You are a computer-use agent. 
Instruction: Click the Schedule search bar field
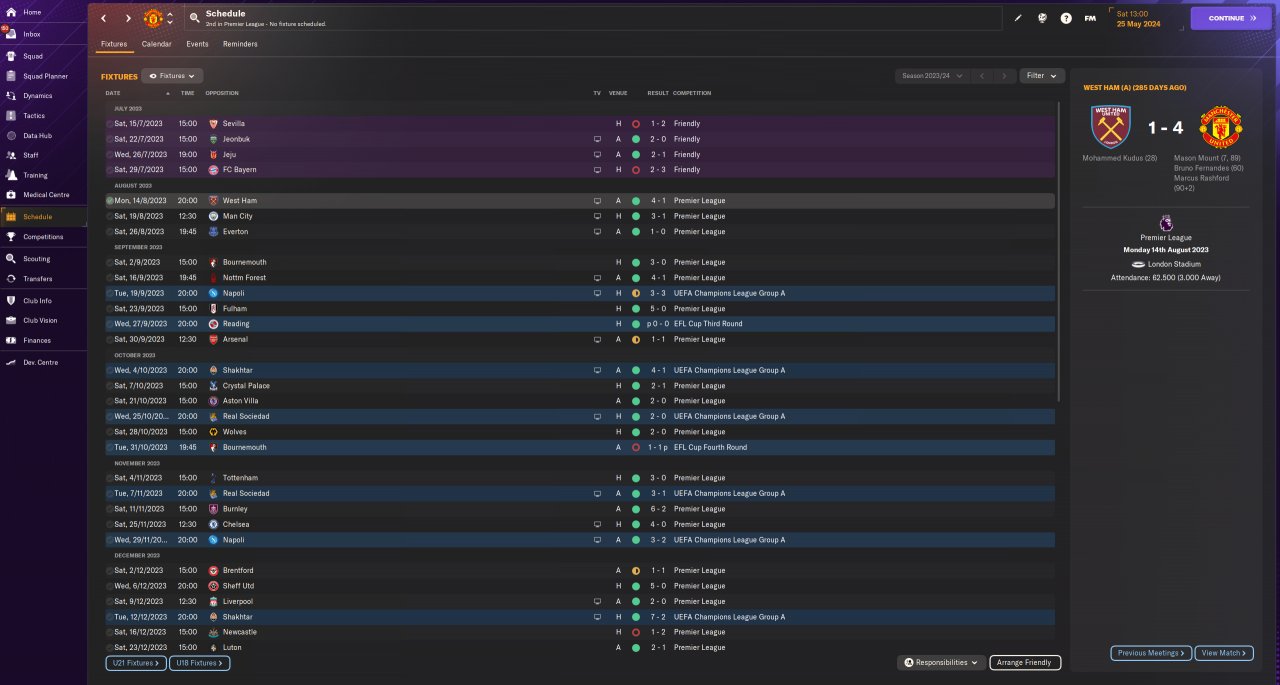tap(593, 18)
